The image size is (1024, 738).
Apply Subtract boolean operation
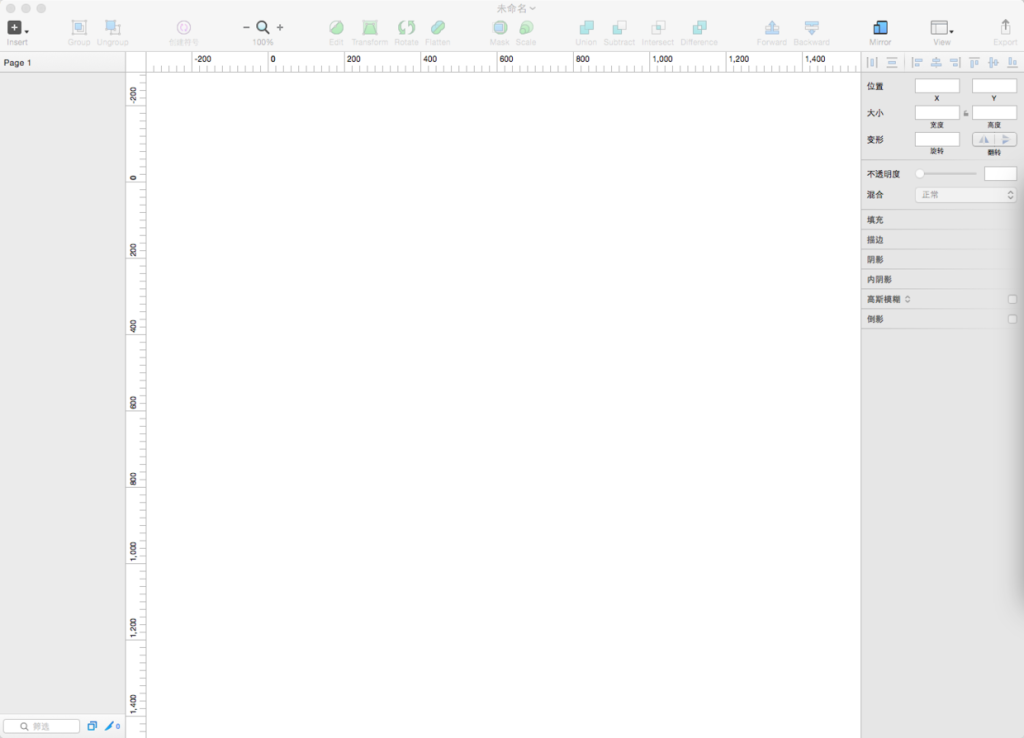(619, 27)
